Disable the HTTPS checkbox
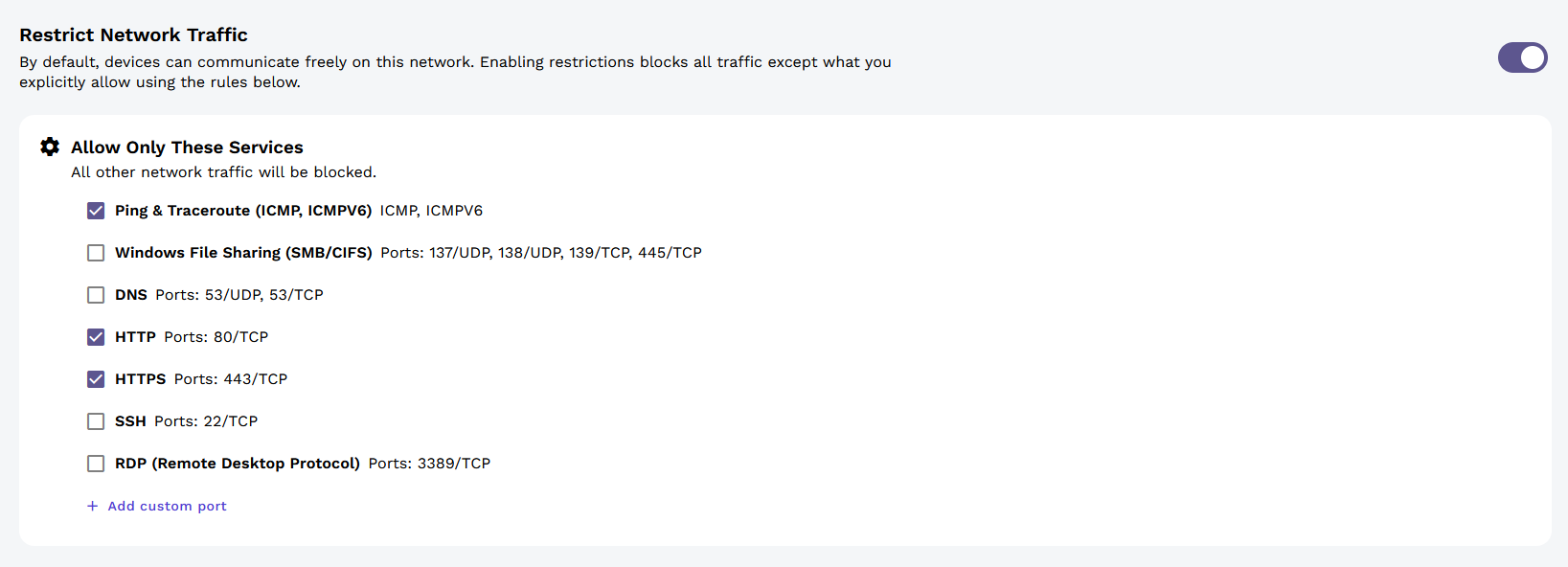Image resolution: width=1568 pixels, height=567 pixels. pos(96,379)
